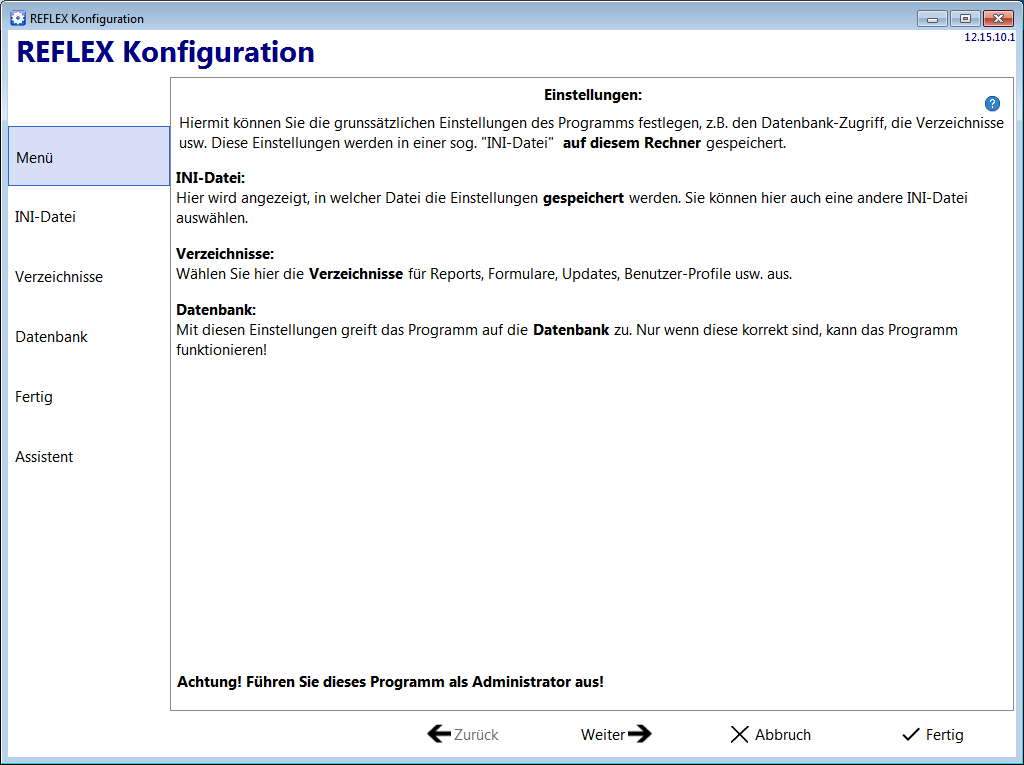Click the Verzeichnisse: bold heading in text
Image resolution: width=1024 pixels, height=765 pixels.
[225, 253]
